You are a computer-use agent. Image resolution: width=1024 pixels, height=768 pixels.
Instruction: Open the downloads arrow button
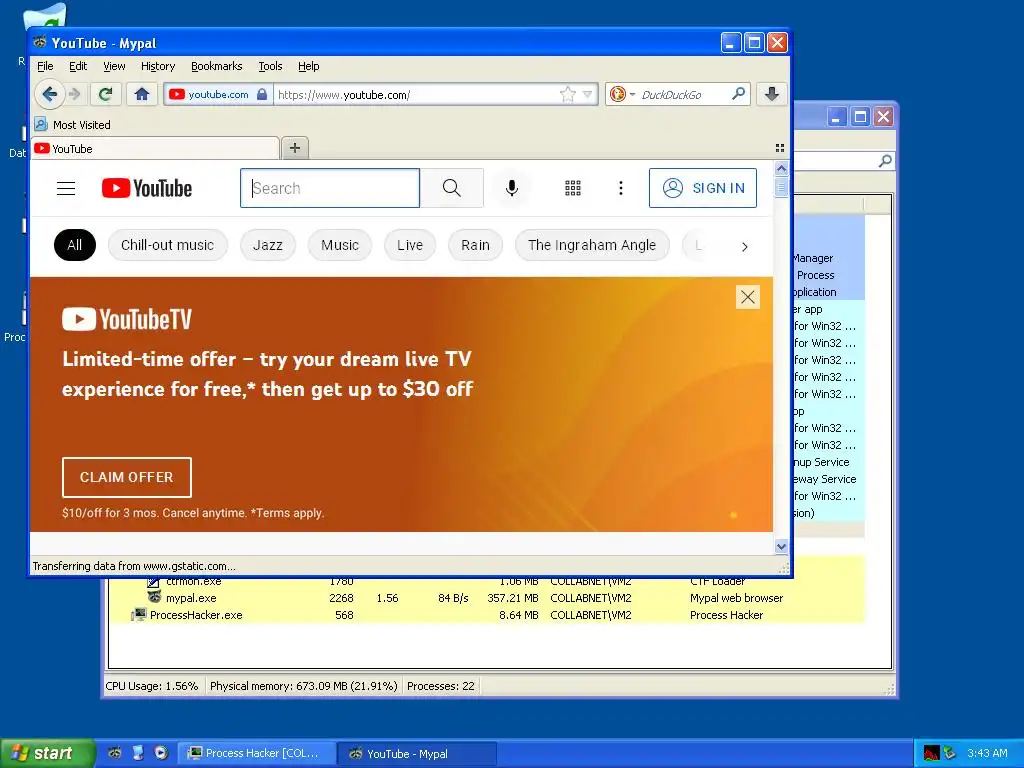771,94
